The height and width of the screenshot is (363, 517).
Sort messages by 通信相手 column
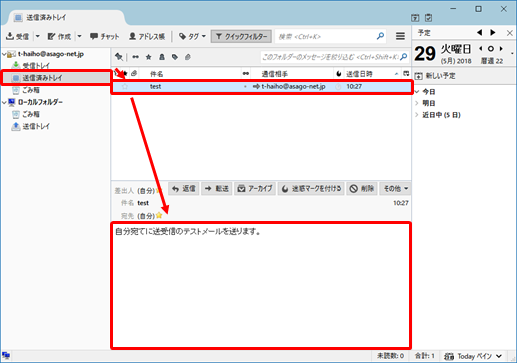coord(274,74)
